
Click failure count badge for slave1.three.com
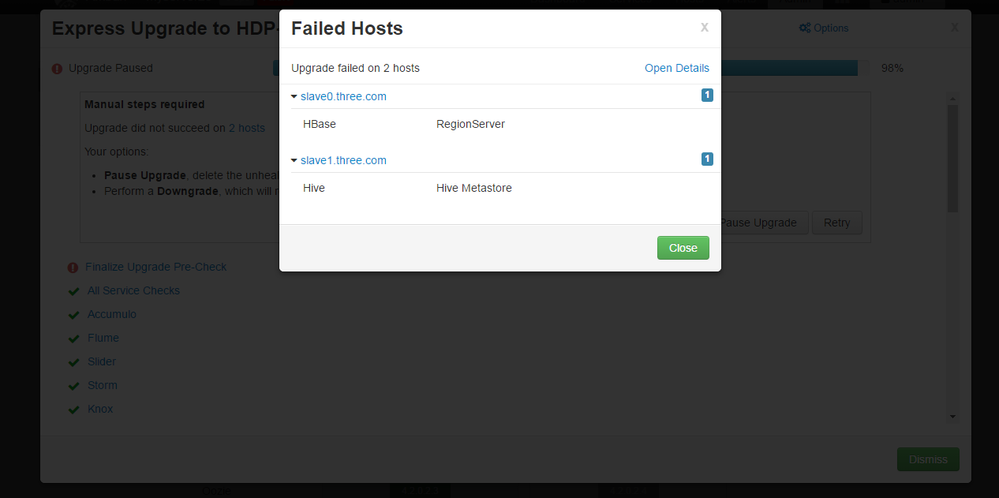coord(707,159)
